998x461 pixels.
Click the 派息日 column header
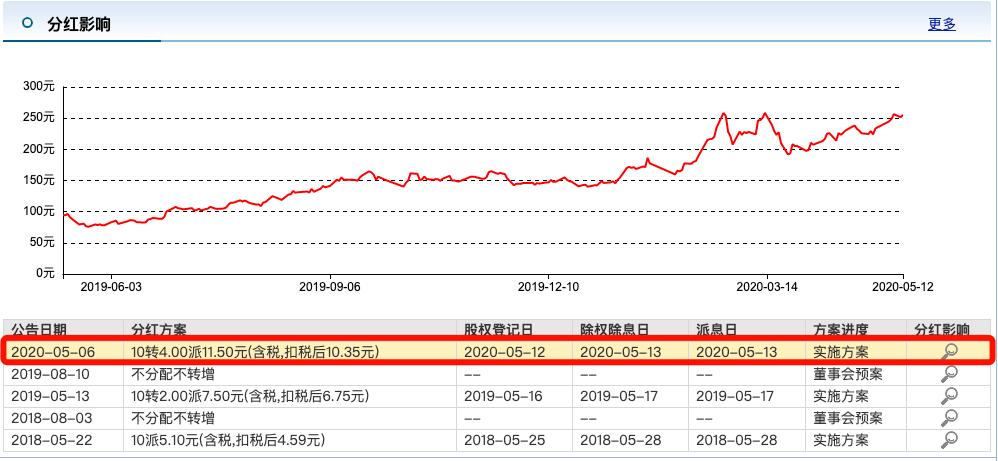click(x=717, y=330)
